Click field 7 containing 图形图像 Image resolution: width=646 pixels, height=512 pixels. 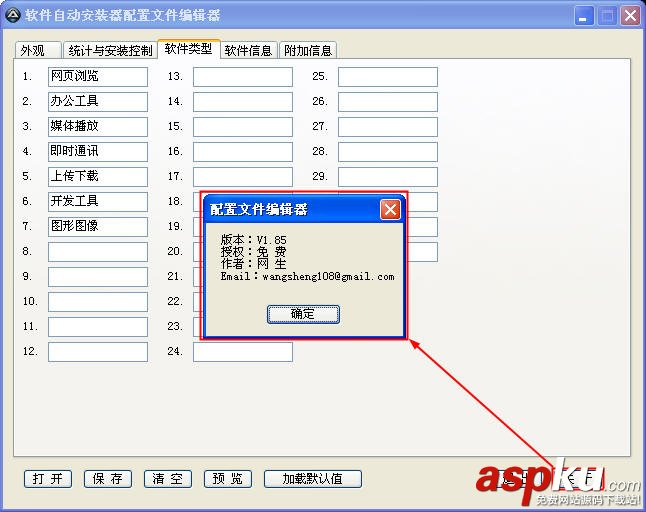pyautogui.click(x=98, y=227)
